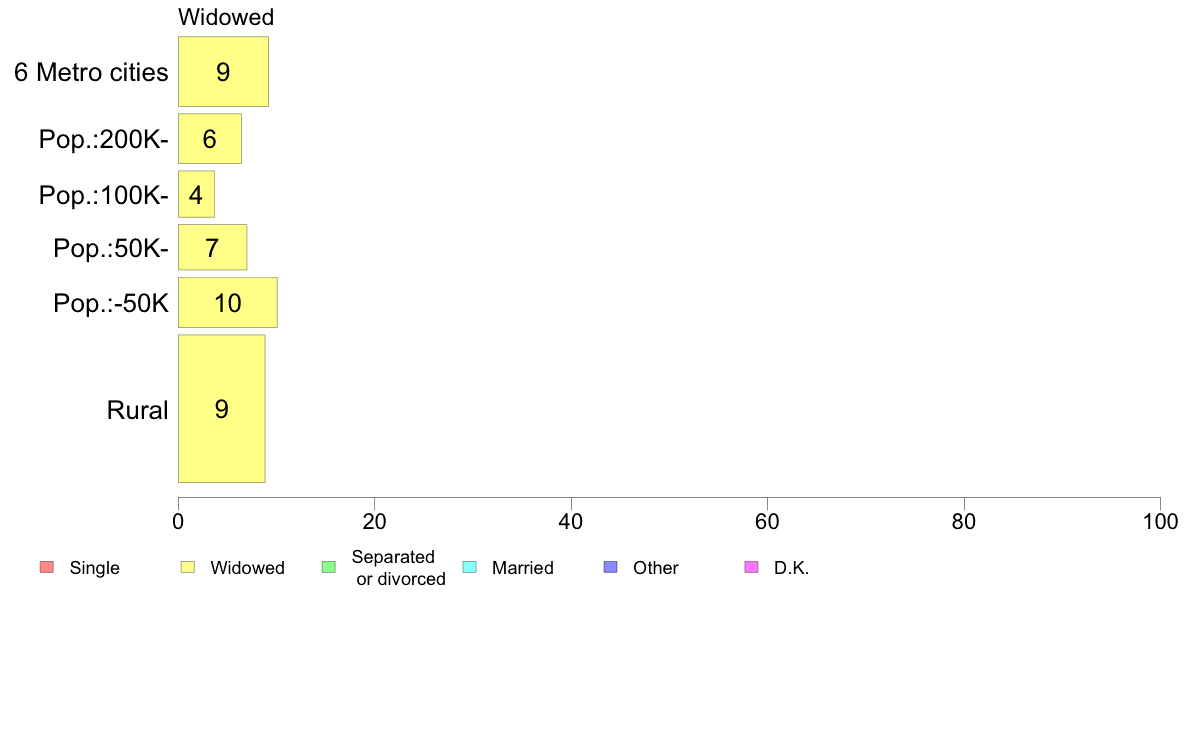Screen dimensions: 1188x736
Task: Select the Rural bar showing 9
Action: click(222, 409)
